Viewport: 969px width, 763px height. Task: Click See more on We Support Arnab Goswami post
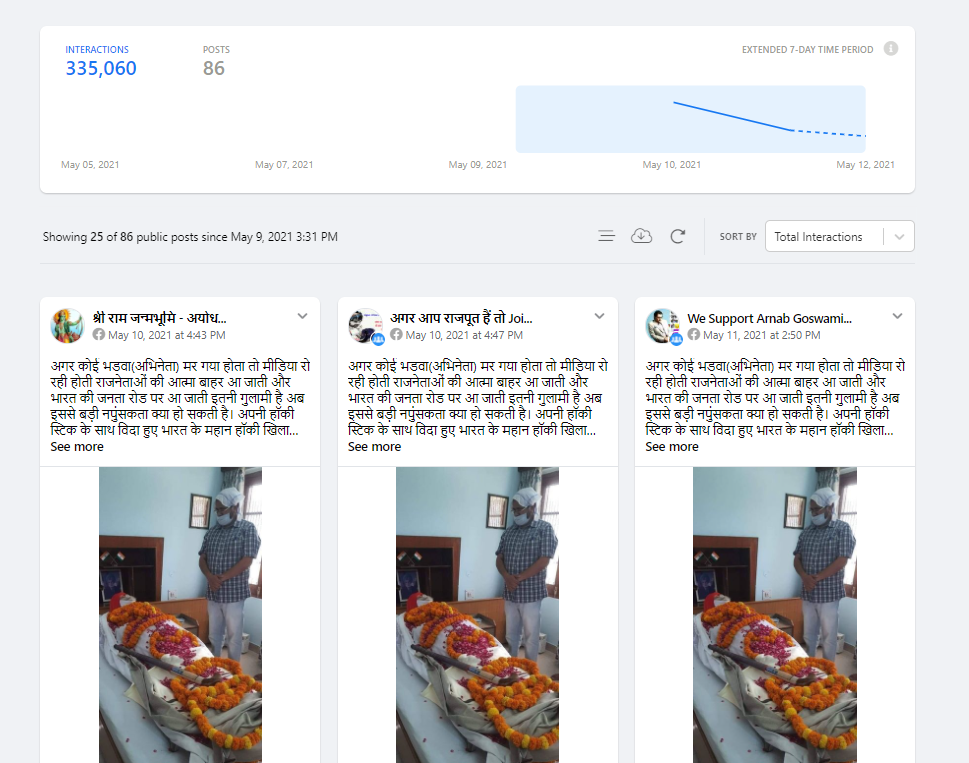pyautogui.click(x=672, y=447)
